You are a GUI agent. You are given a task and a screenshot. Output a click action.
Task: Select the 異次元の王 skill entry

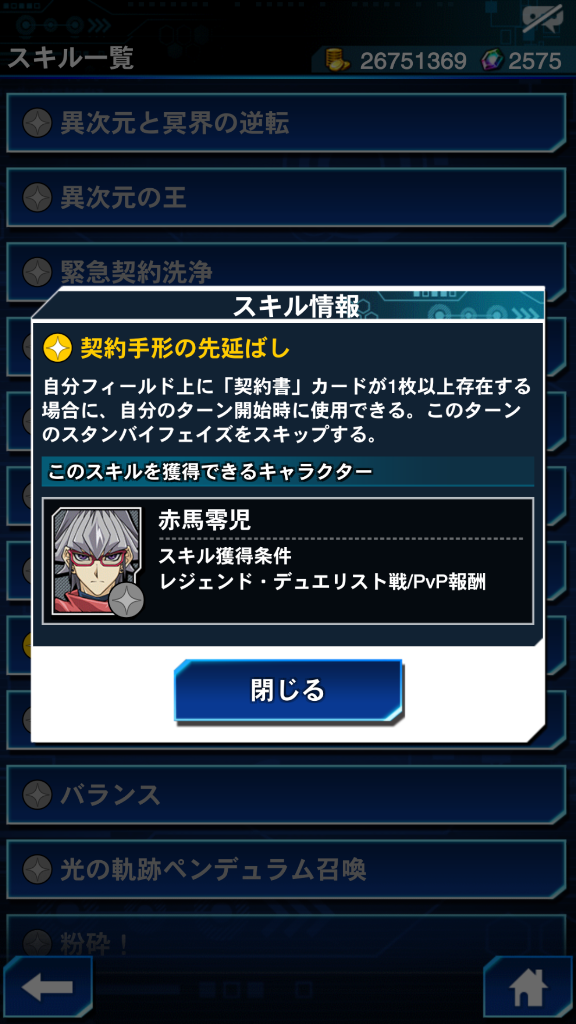coord(286,197)
